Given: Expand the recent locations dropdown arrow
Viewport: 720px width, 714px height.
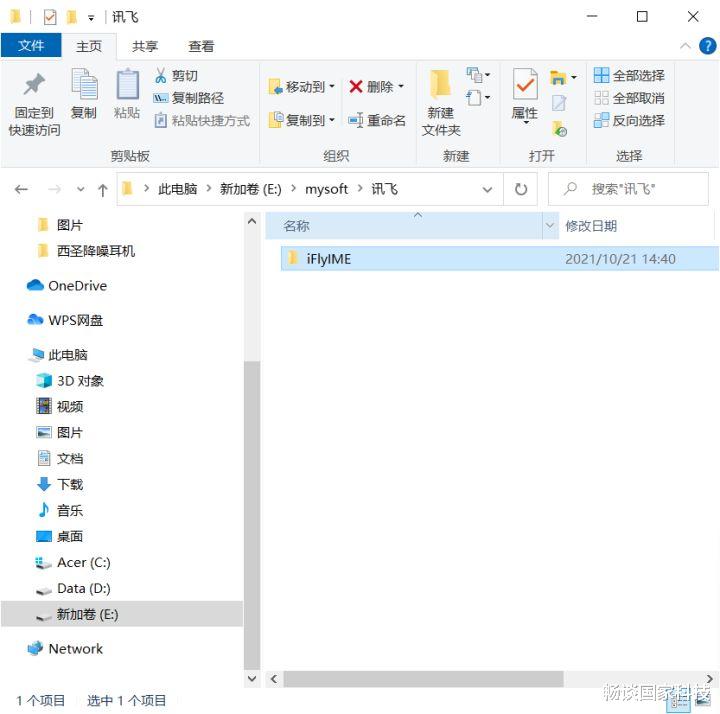Looking at the screenshot, I should pos(81,189).
